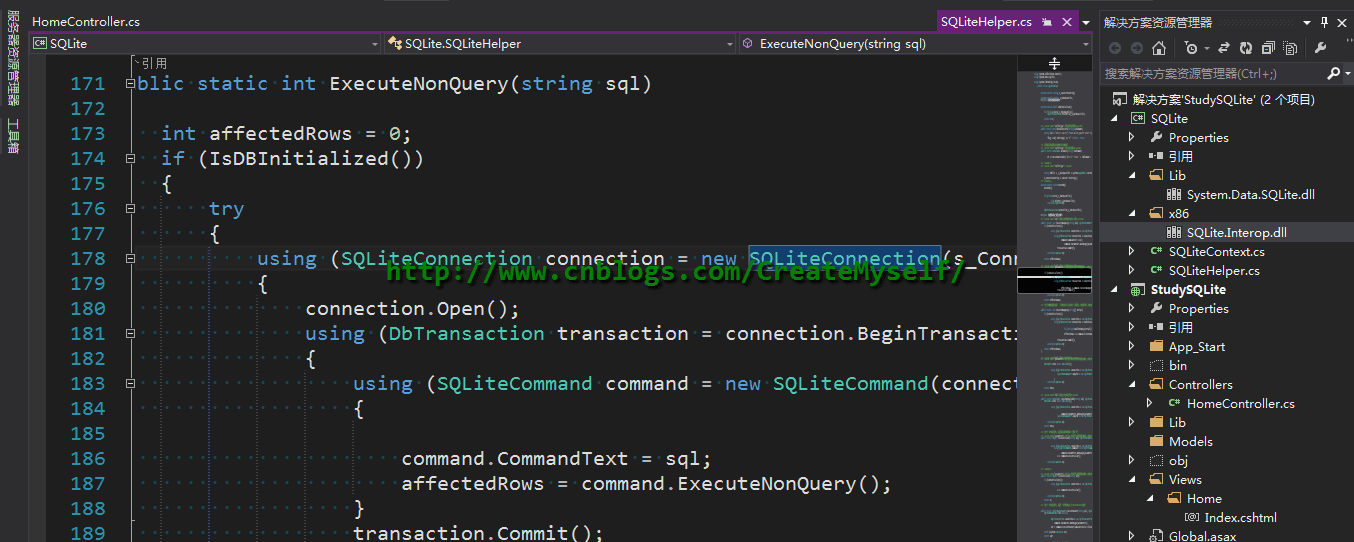Open the tab overflow dropdown arrow

tap(1086, 22)
